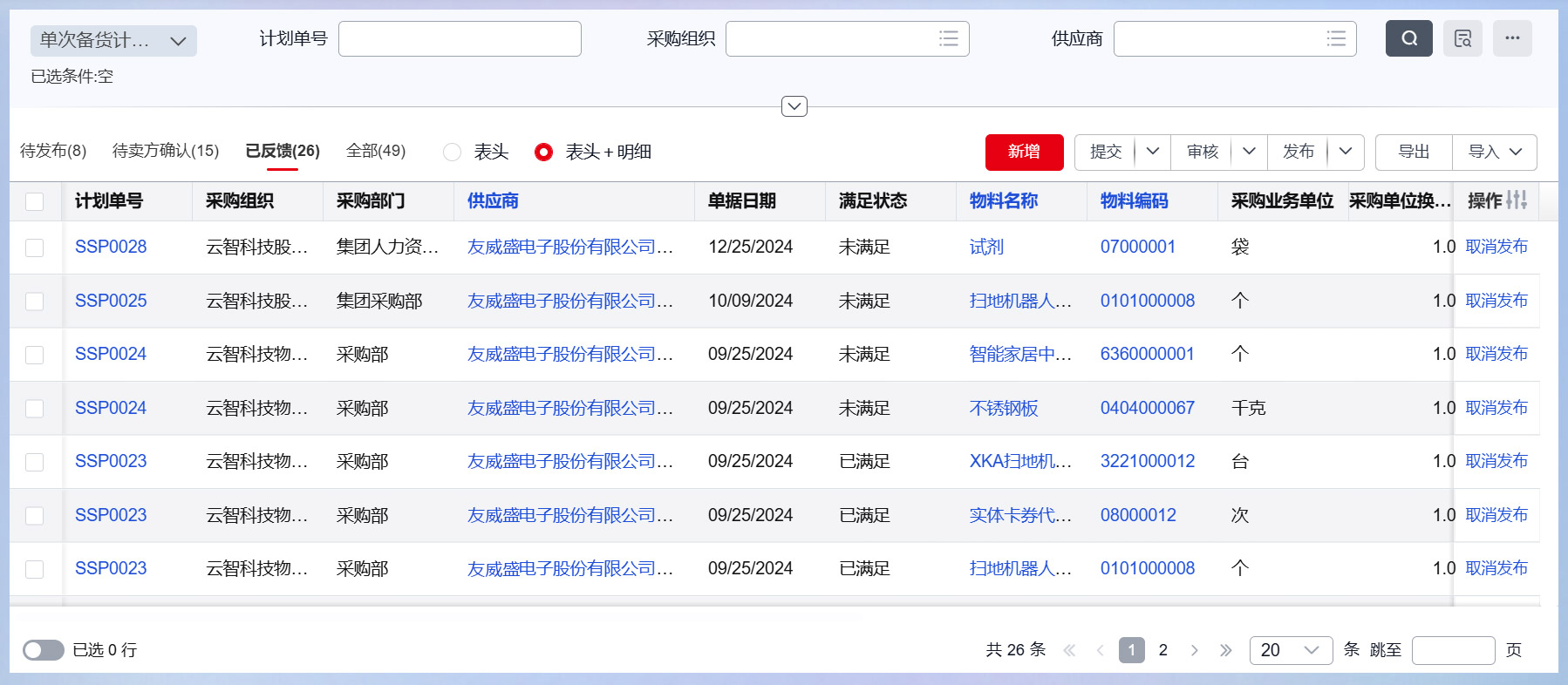Open the 提交 button dropdown arrow
The image size is (1568, 685).
[1152, 152]
